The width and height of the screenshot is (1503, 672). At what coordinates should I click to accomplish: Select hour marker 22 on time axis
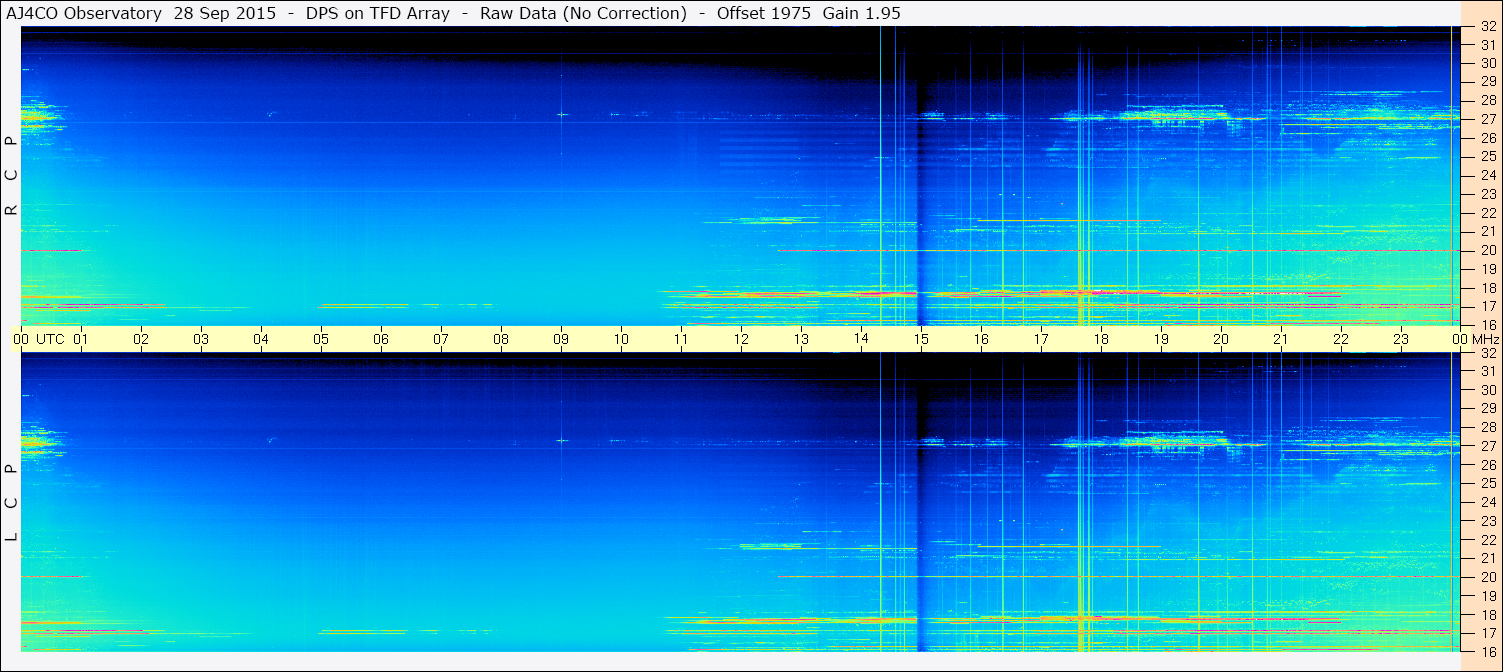click(1341, 339)
